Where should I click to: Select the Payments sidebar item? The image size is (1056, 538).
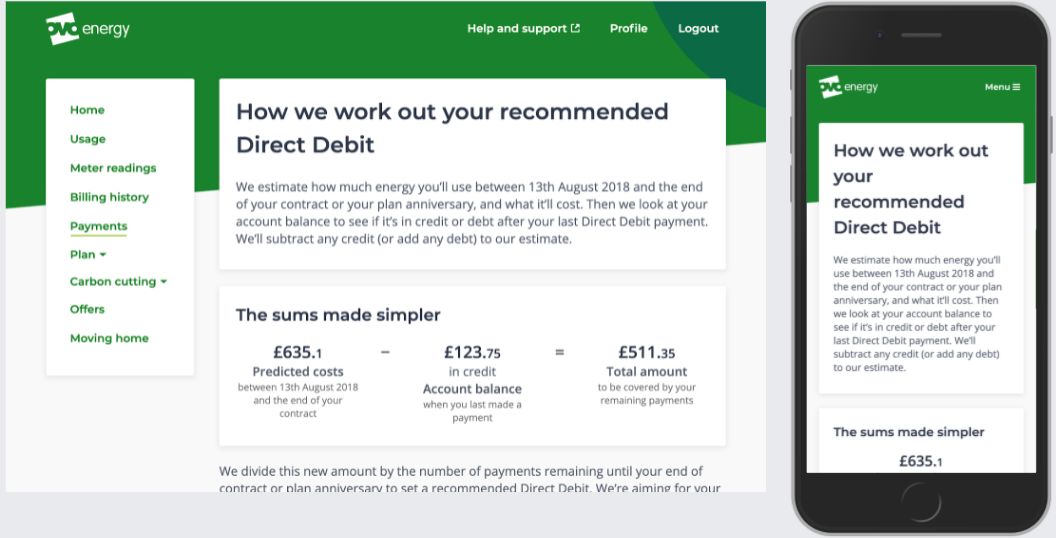tap(98, 226)
